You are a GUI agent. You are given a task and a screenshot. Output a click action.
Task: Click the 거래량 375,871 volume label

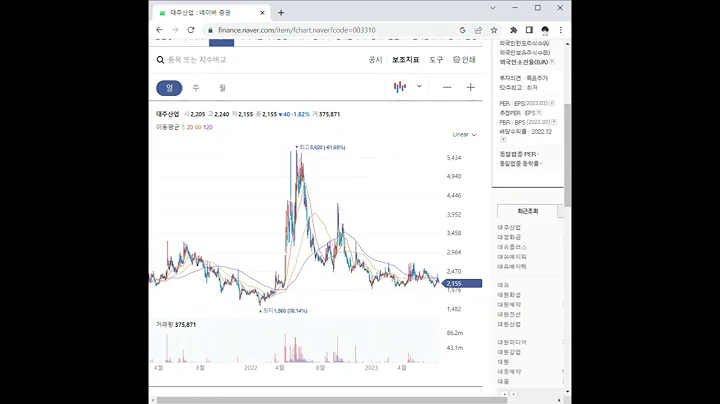[176, 325]
